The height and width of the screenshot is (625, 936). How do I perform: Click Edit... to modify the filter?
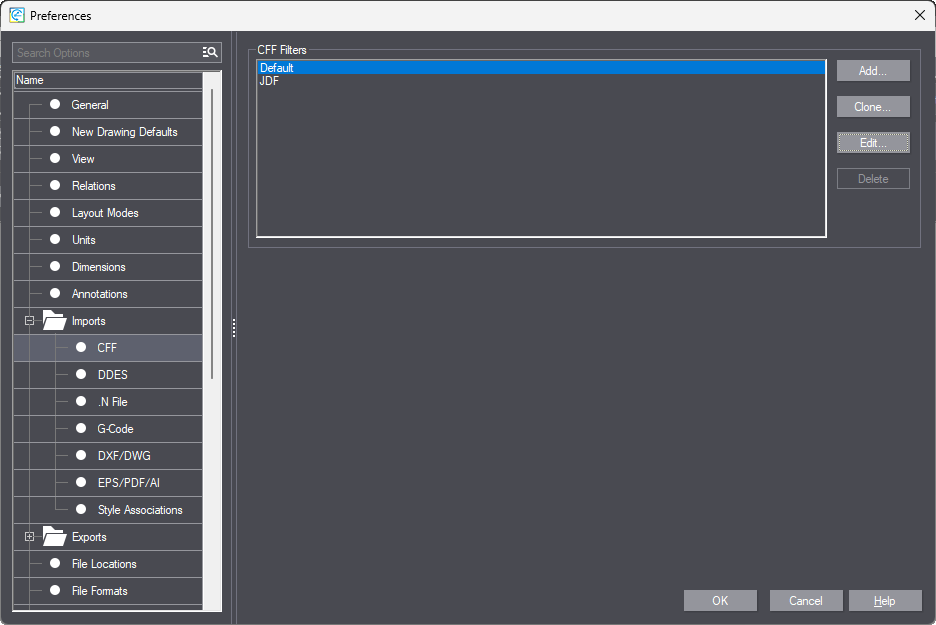click(x=872, y=143)
